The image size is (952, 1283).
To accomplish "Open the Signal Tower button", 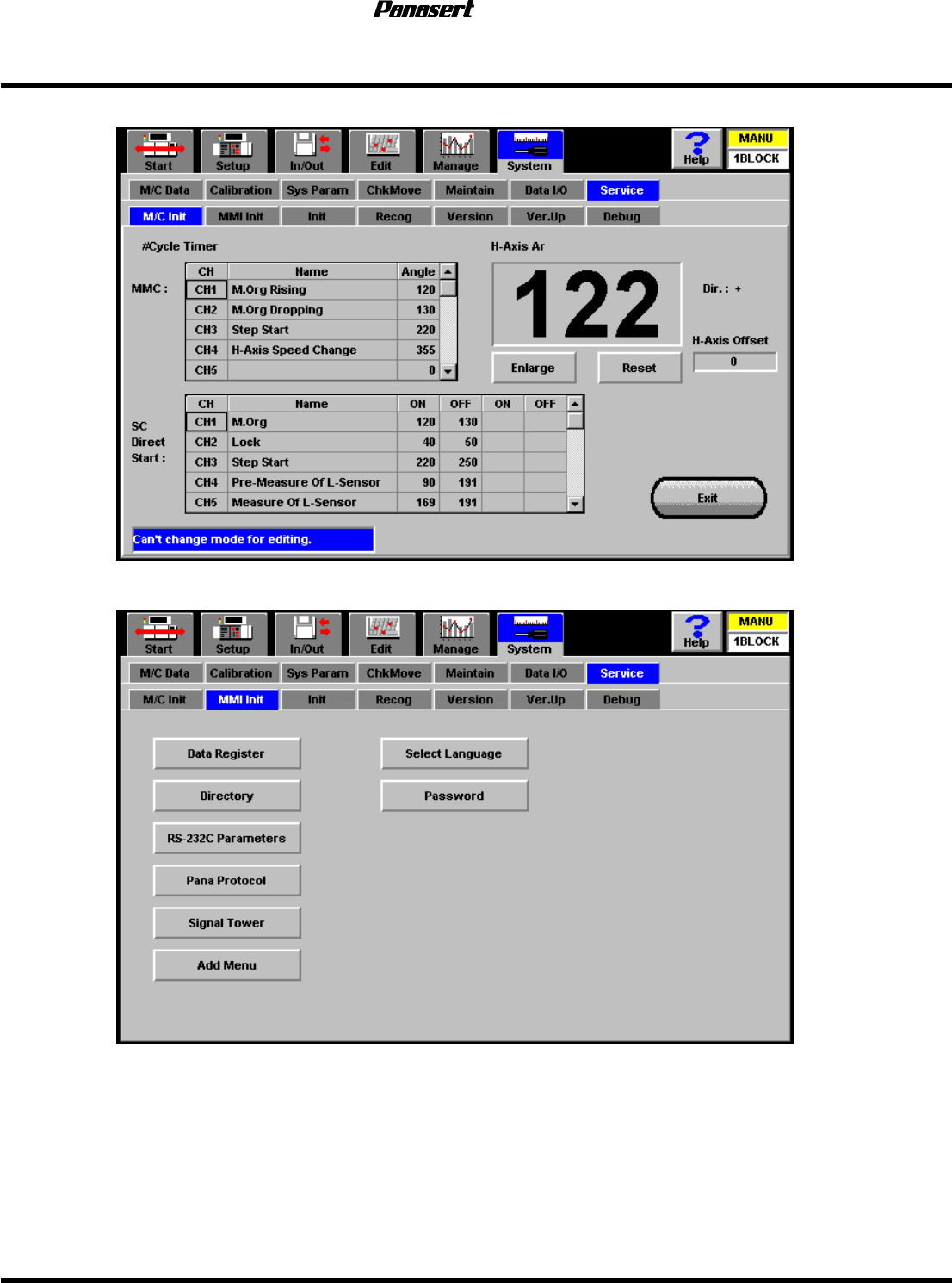I will coord(227,922).
